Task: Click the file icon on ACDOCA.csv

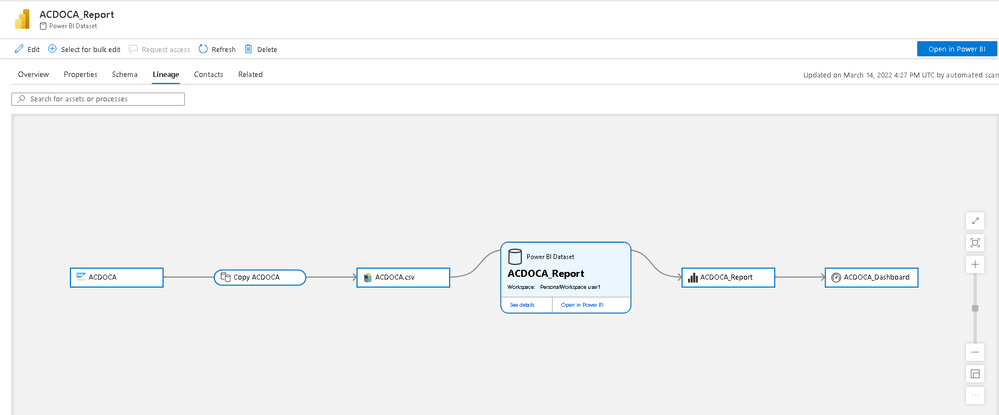Action: (368, 277)
